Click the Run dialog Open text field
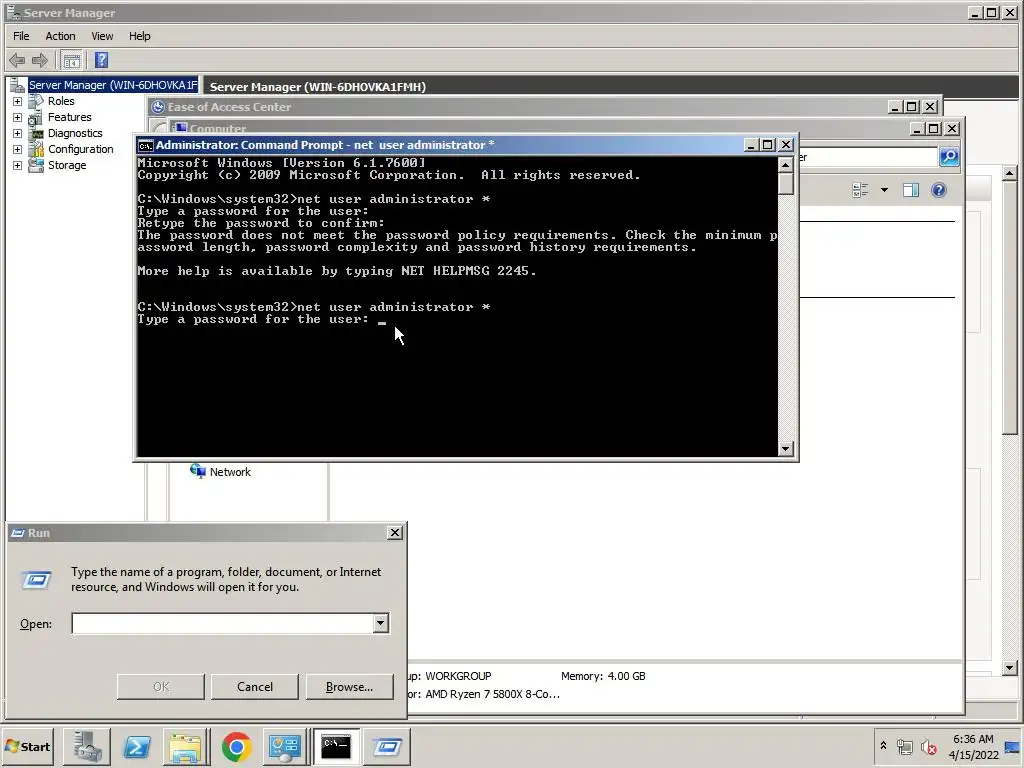 [x=223, y=624]
